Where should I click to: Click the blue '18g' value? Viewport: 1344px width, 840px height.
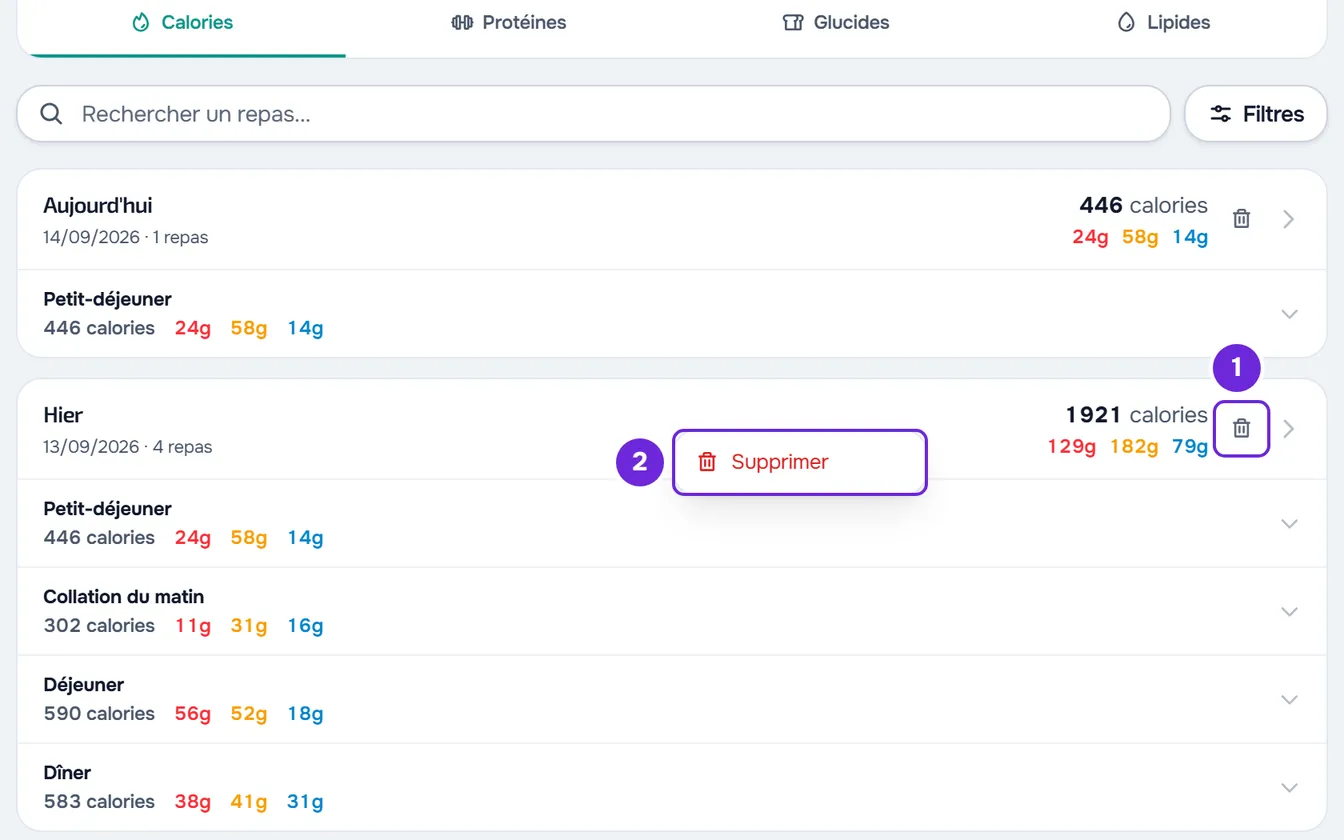pos(305,714)
